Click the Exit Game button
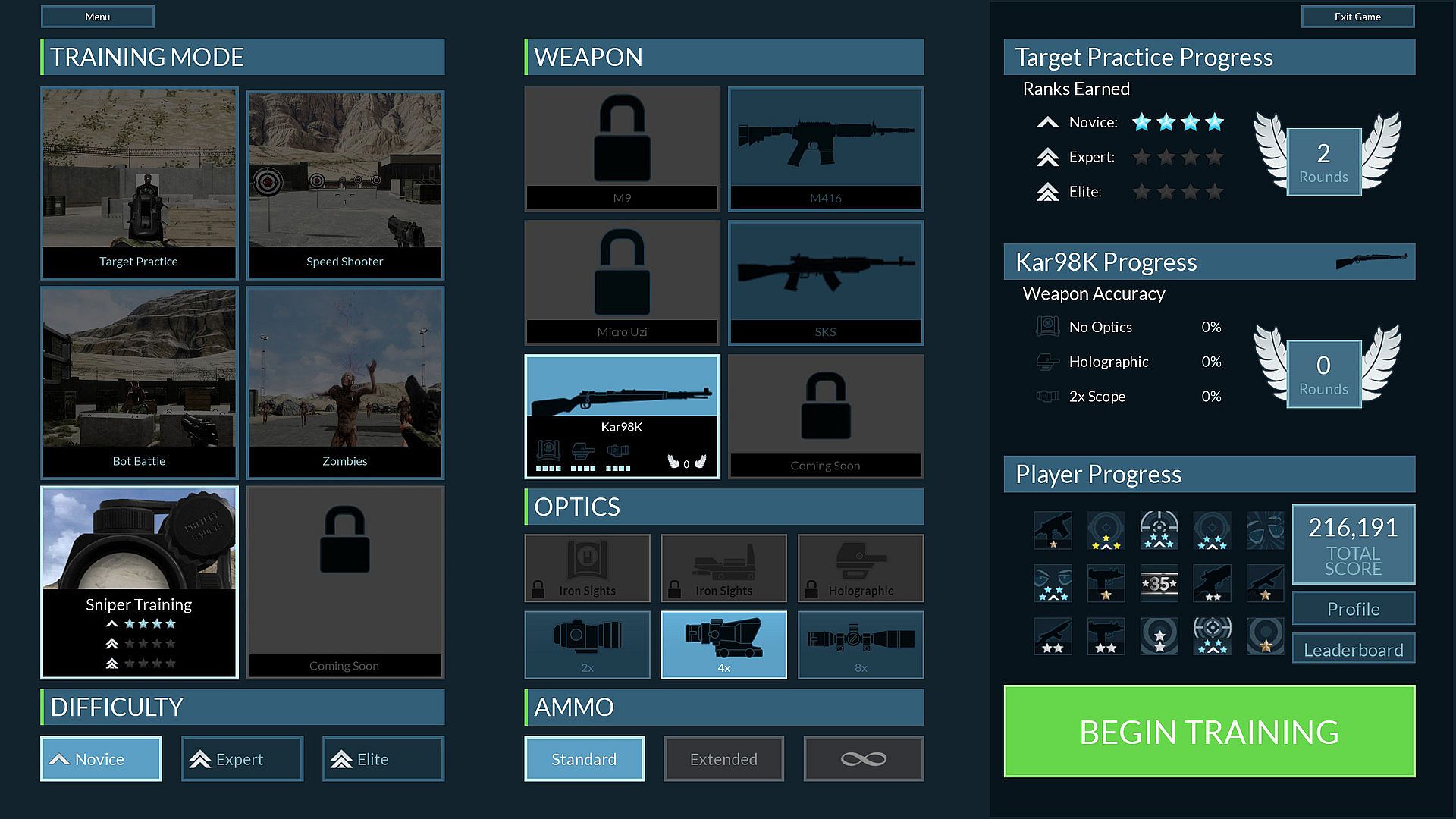Screen dimensions: 1456x819 (x=1357, y=17)
